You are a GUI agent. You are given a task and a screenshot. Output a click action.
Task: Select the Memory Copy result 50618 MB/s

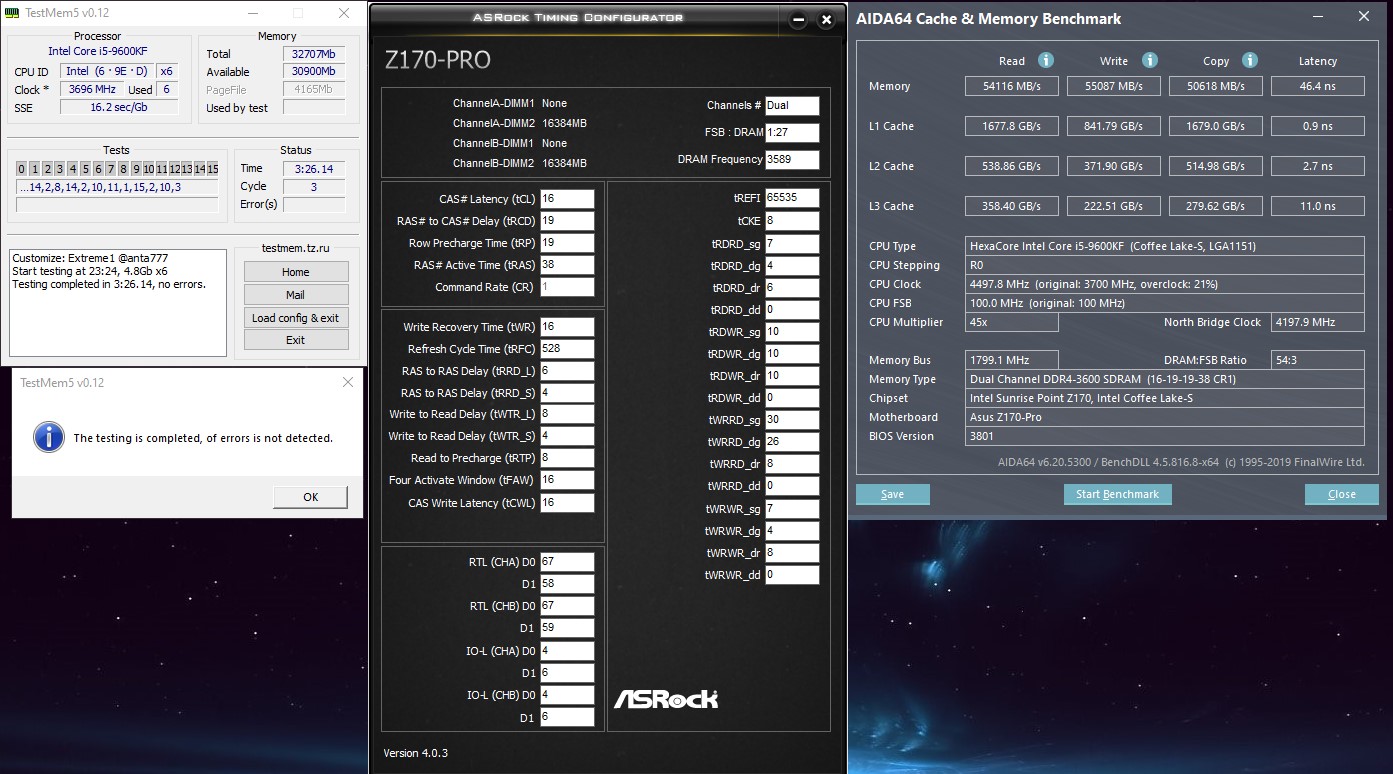pos(1215,86)
